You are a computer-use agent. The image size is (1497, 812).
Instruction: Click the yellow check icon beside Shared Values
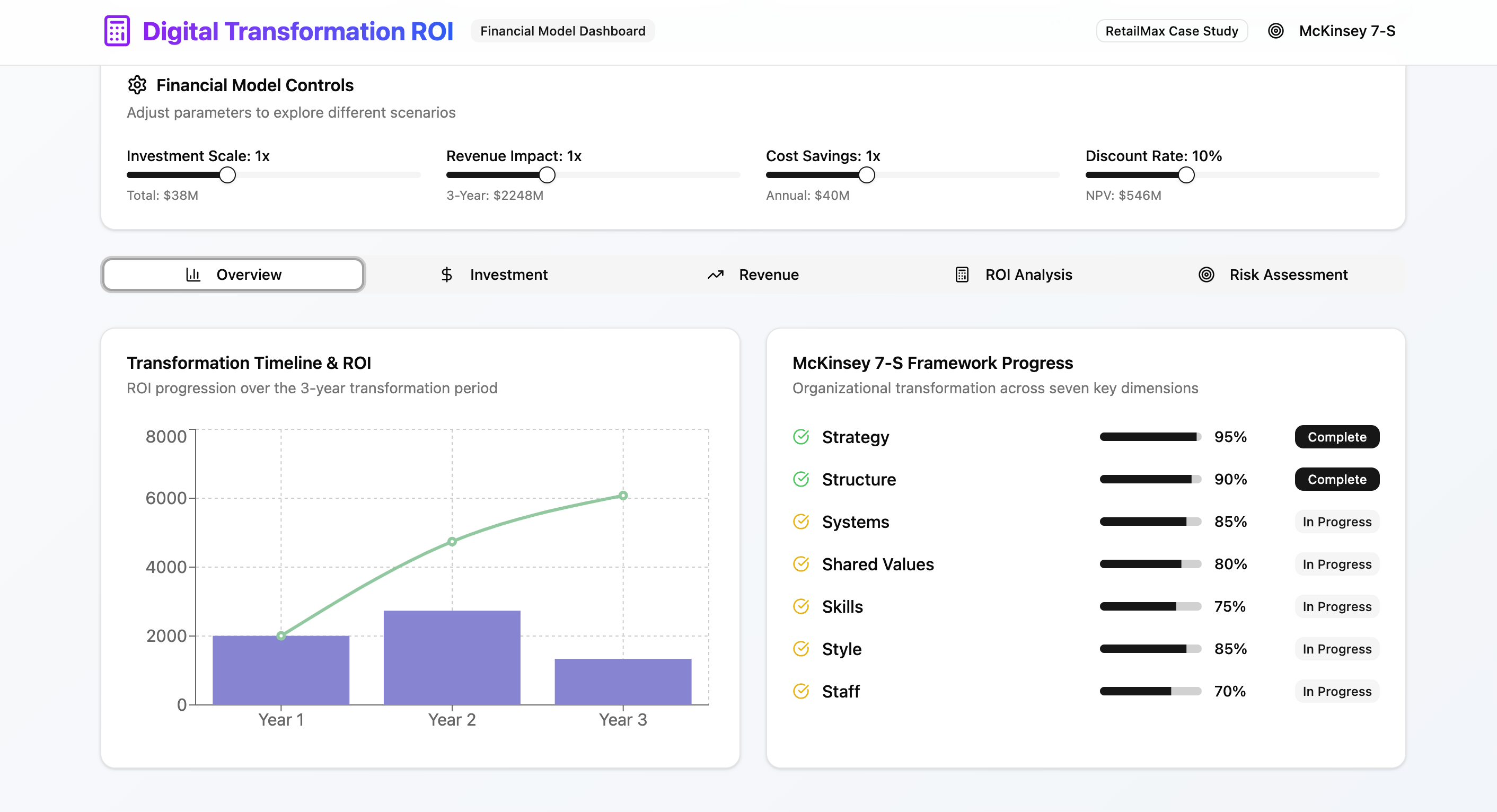(x=801, y=564)
